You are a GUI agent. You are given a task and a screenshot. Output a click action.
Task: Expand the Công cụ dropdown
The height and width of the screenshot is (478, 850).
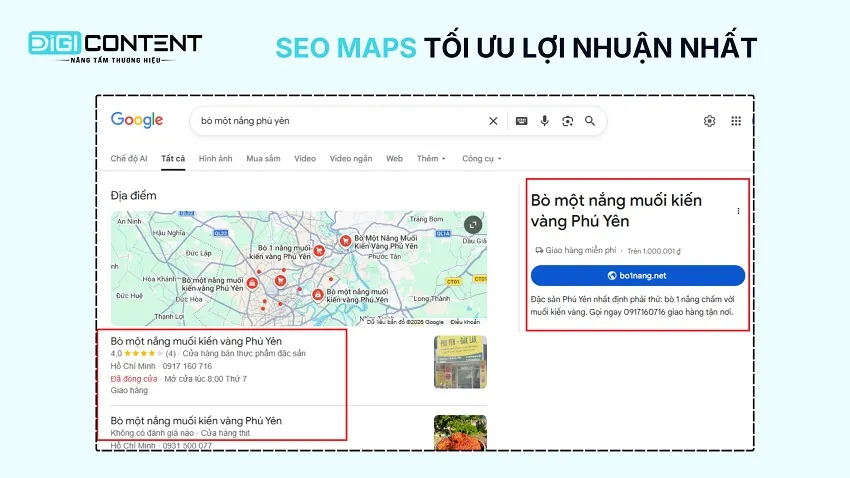[481, 158]
